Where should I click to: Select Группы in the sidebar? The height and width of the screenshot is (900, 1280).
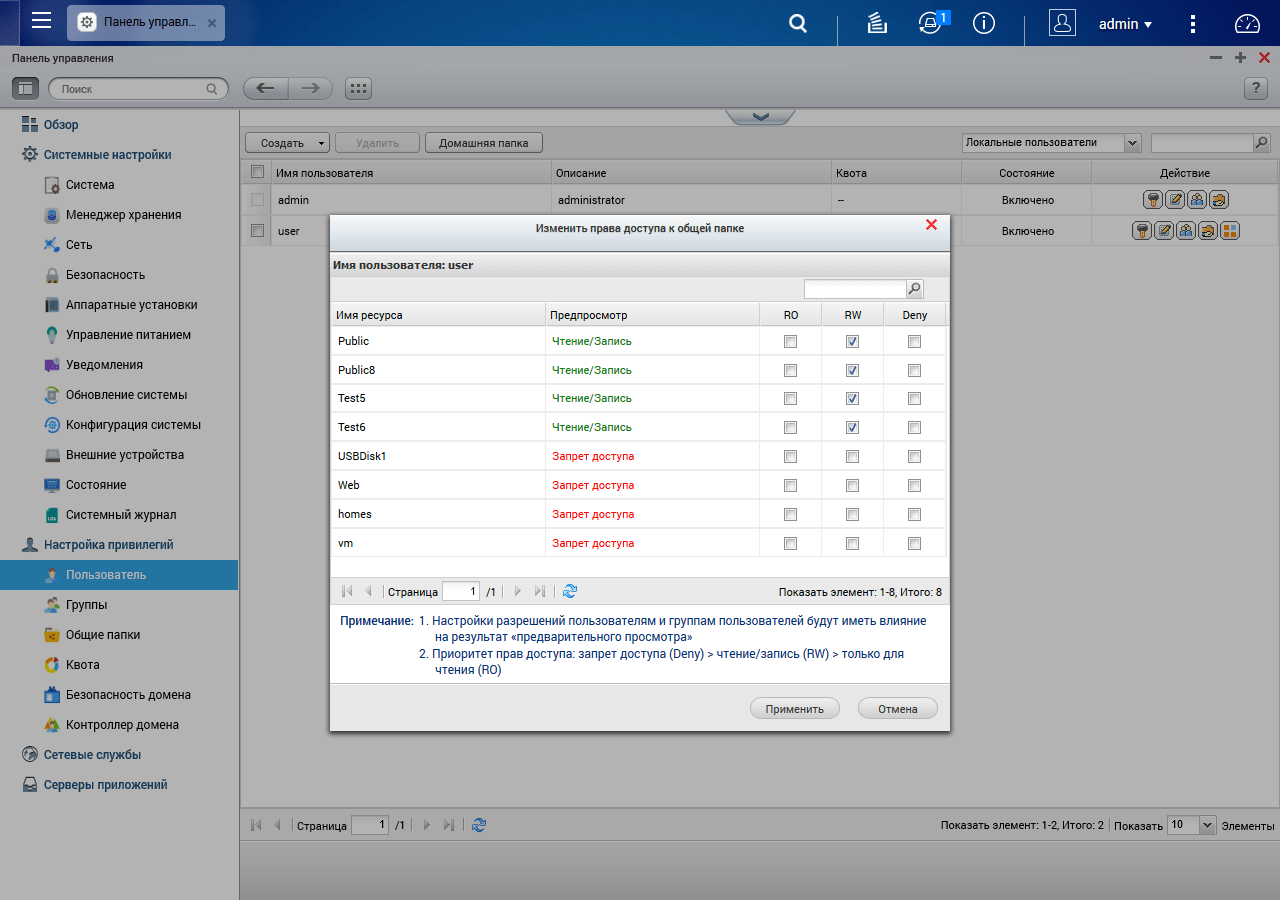coord(86,605)
